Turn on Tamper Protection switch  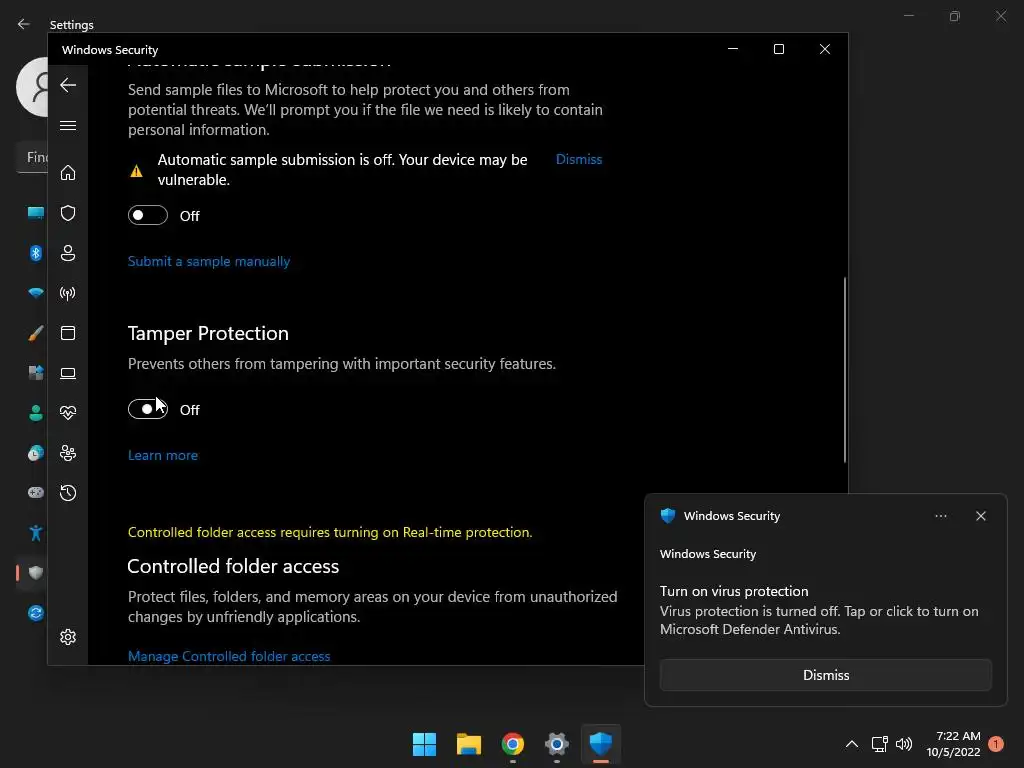click(148, 409)
